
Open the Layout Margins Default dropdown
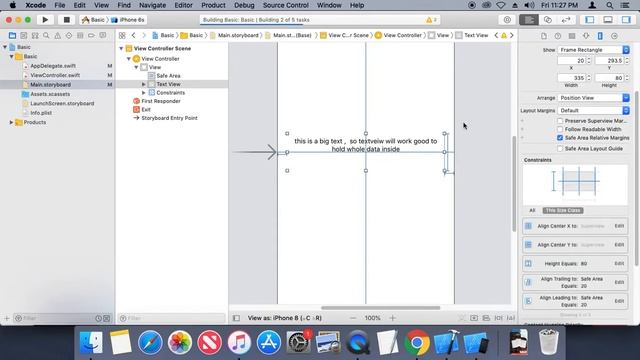click(593, 111)
